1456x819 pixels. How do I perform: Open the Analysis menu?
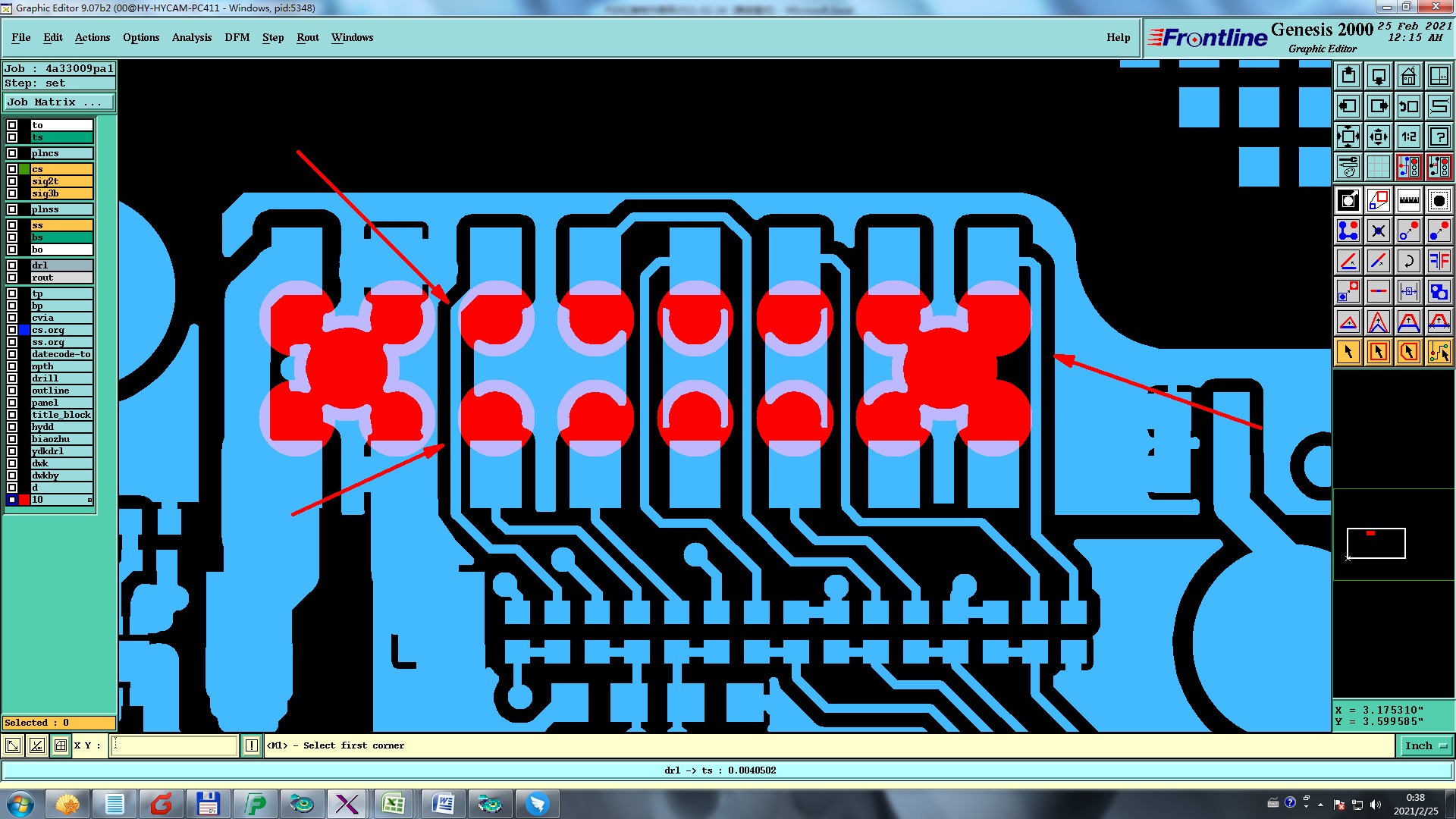[191, 37]
